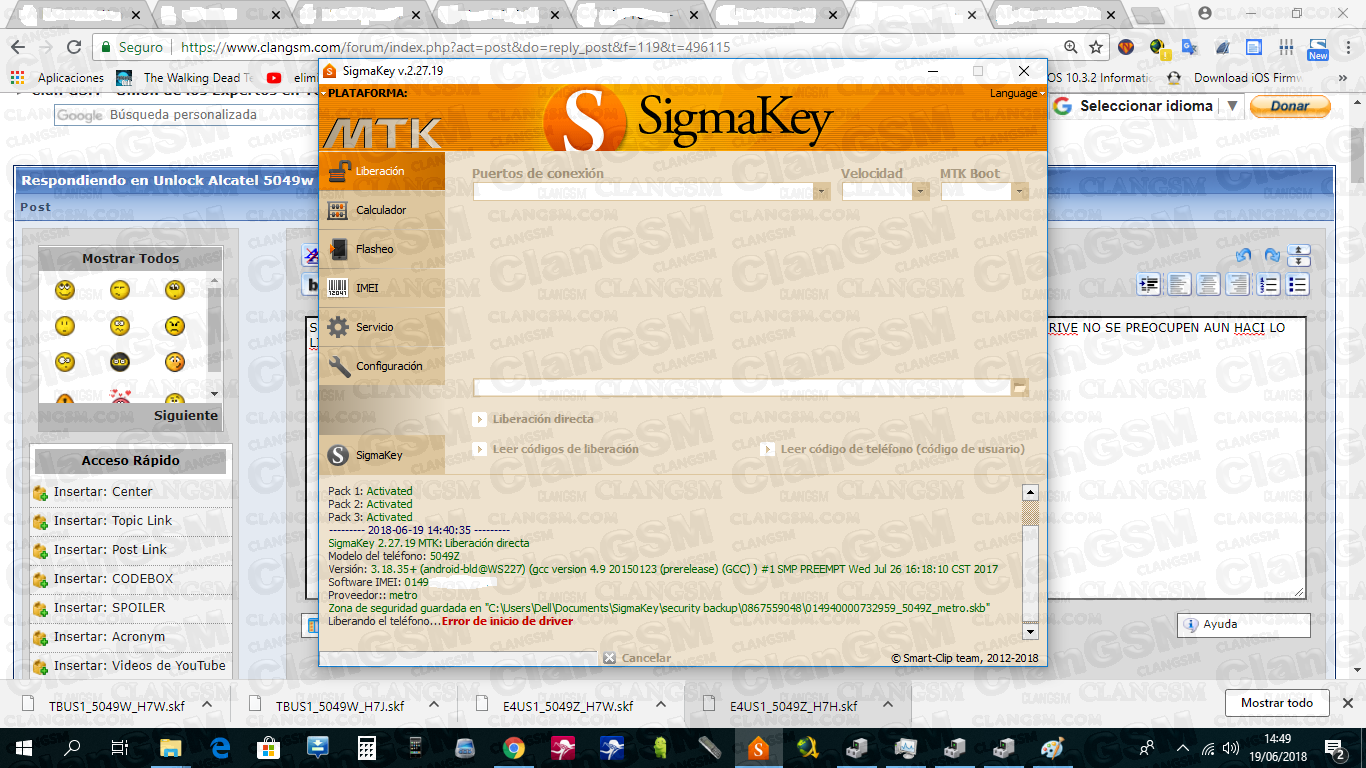Click Chrome icon in the taskbar
Viewport: 1366px width, 768px height.
click(514, 747)
